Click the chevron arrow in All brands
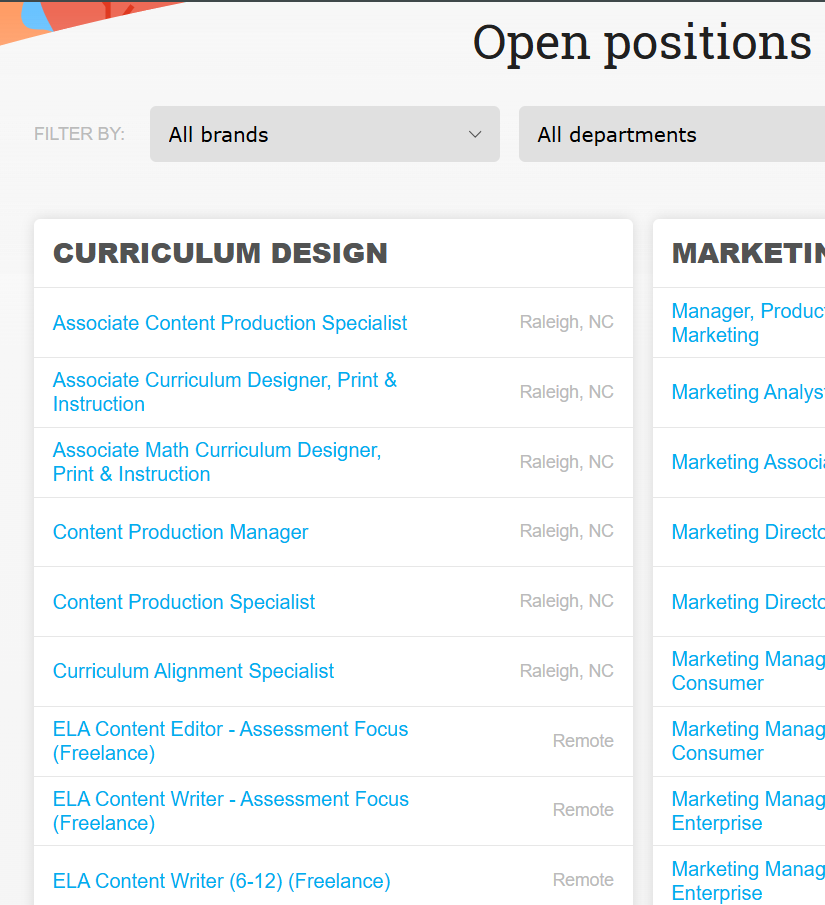825x905 pixels. pos(475,134)
